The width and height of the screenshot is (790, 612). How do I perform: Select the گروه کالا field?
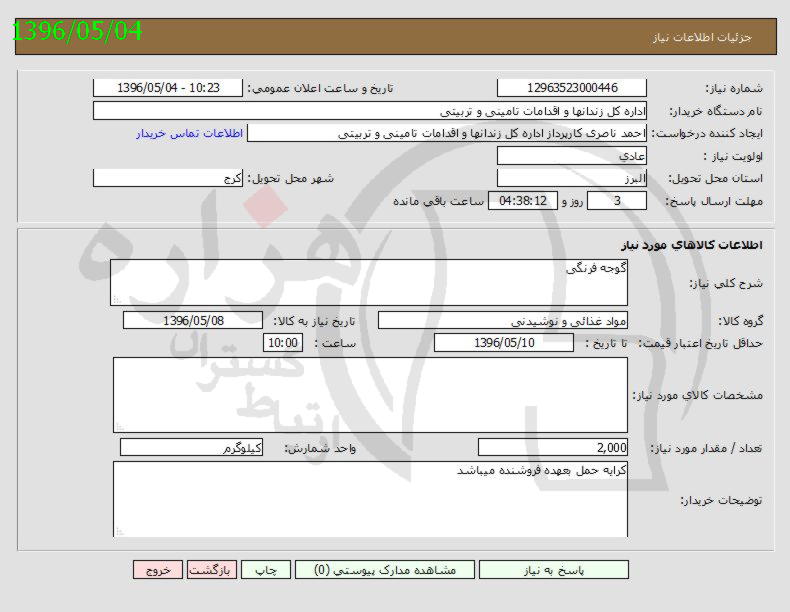[x=503, y=321]
